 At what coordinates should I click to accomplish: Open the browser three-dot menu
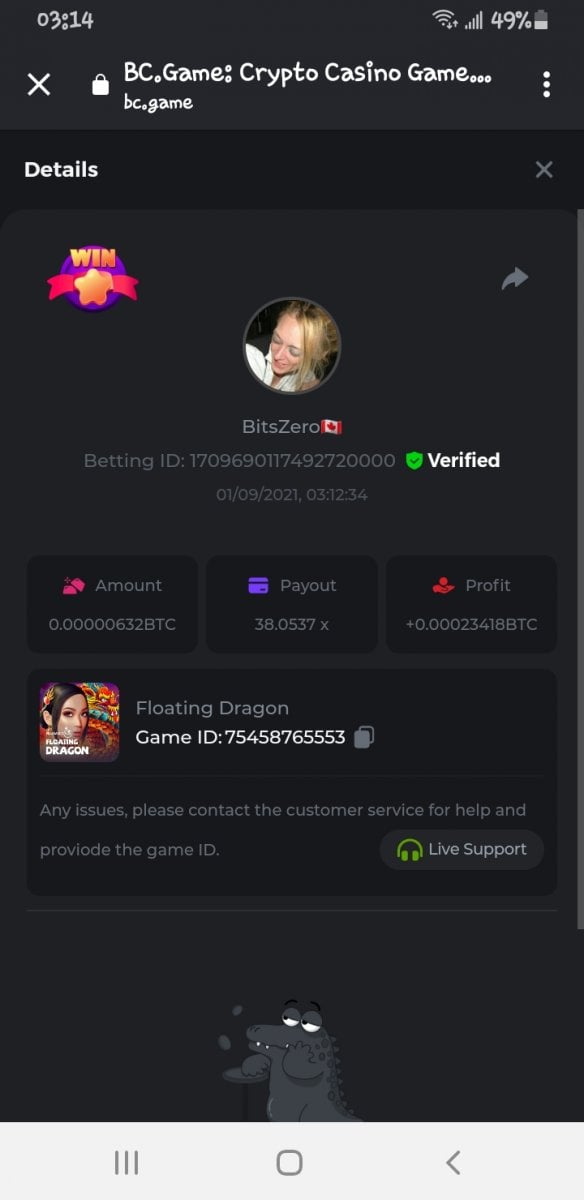point(546,84)
